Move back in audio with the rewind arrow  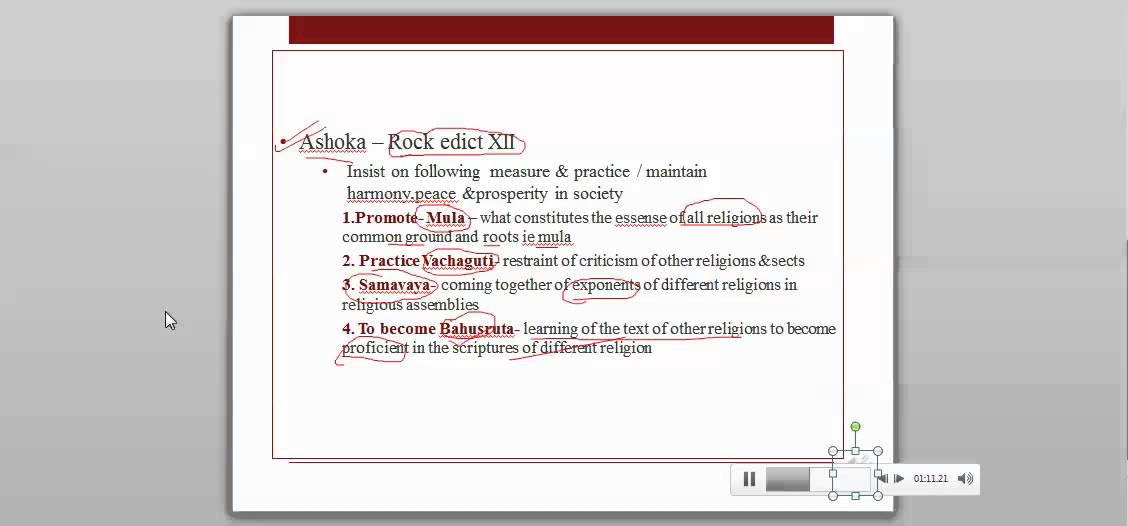(x=883, y=479)
